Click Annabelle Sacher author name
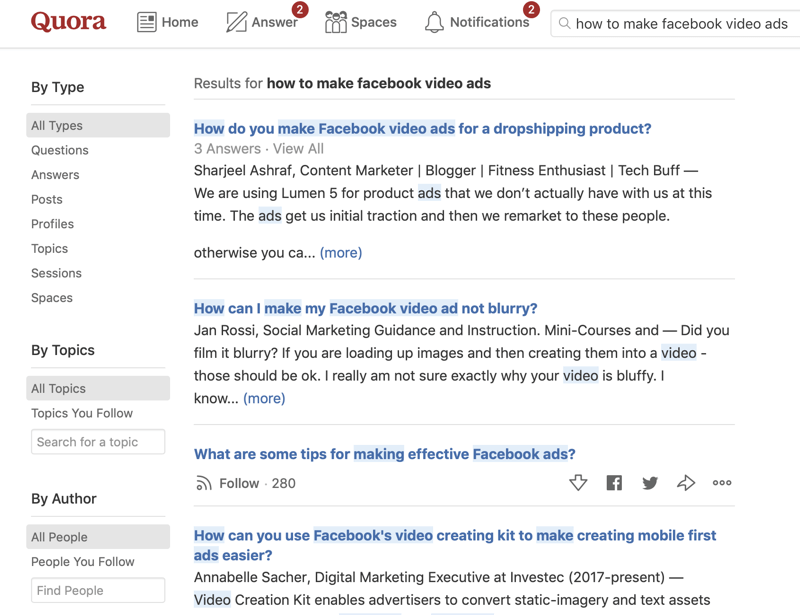 [250, 577]
